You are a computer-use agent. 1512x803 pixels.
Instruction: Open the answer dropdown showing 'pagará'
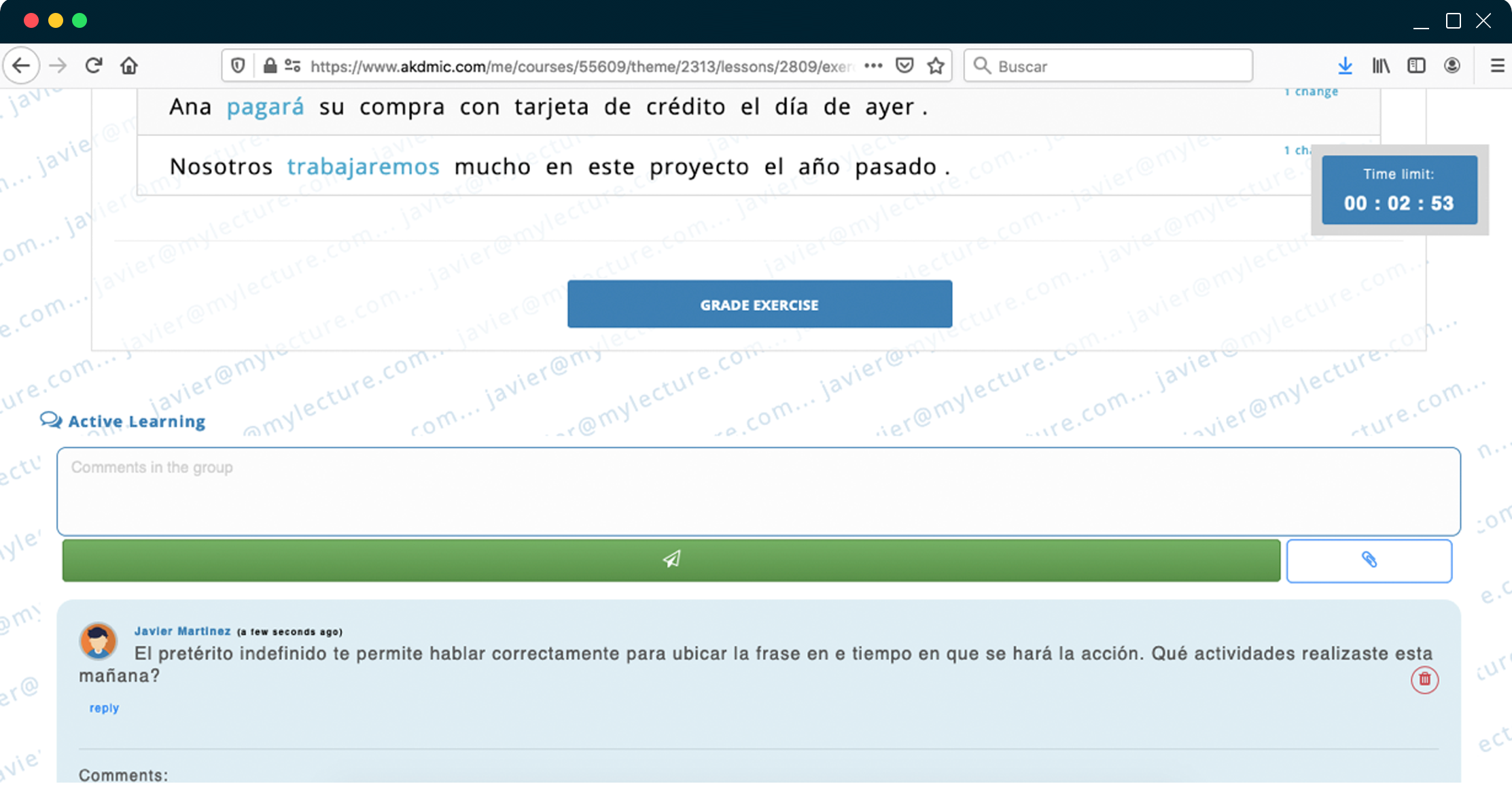point(265,107)
